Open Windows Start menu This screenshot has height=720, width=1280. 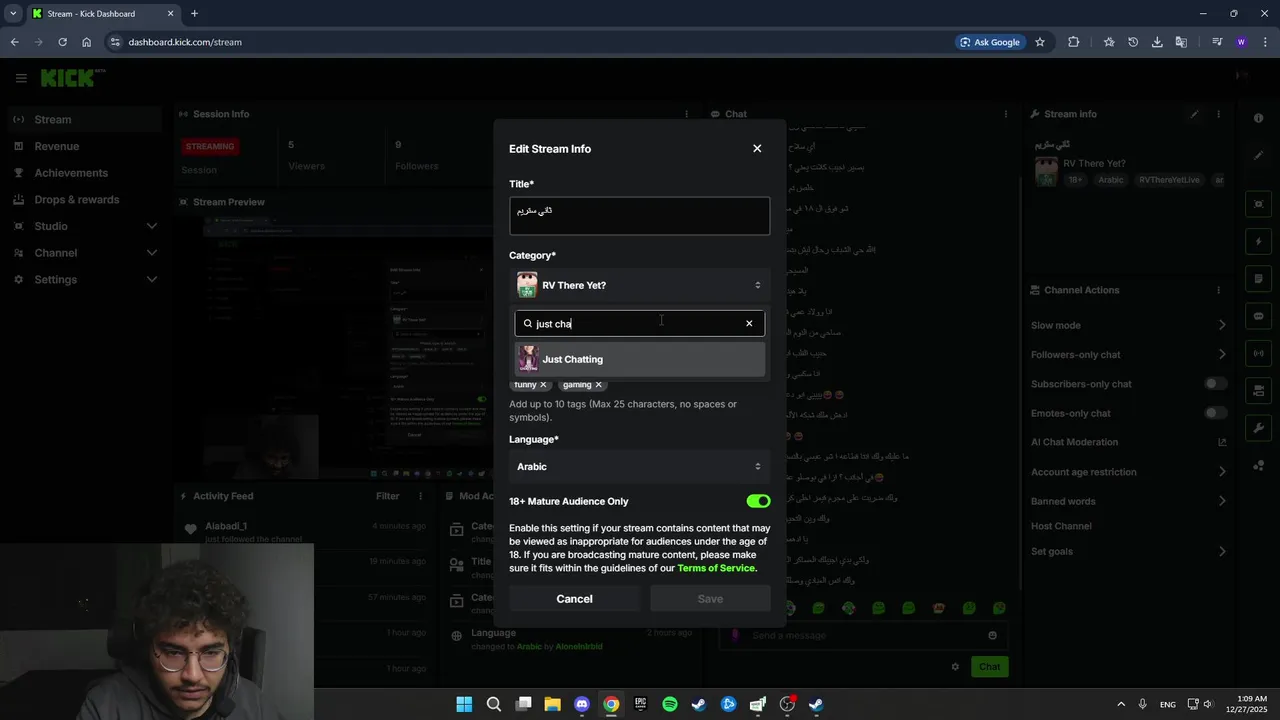click(x=464, y=704)
